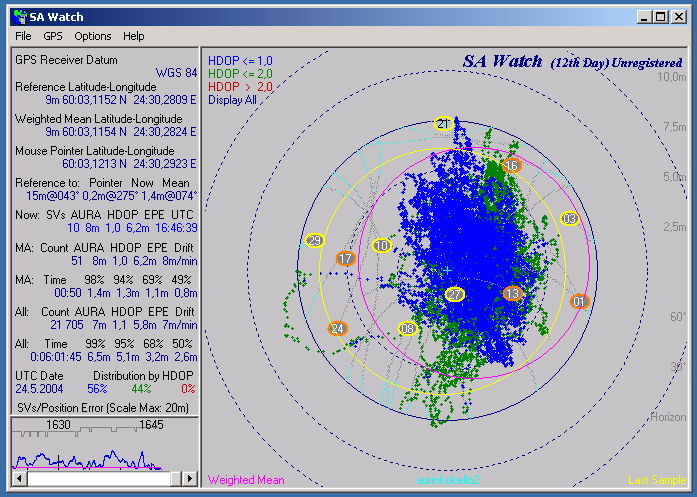Open the Options menu
697x497 pixels.
click(92, 36)
